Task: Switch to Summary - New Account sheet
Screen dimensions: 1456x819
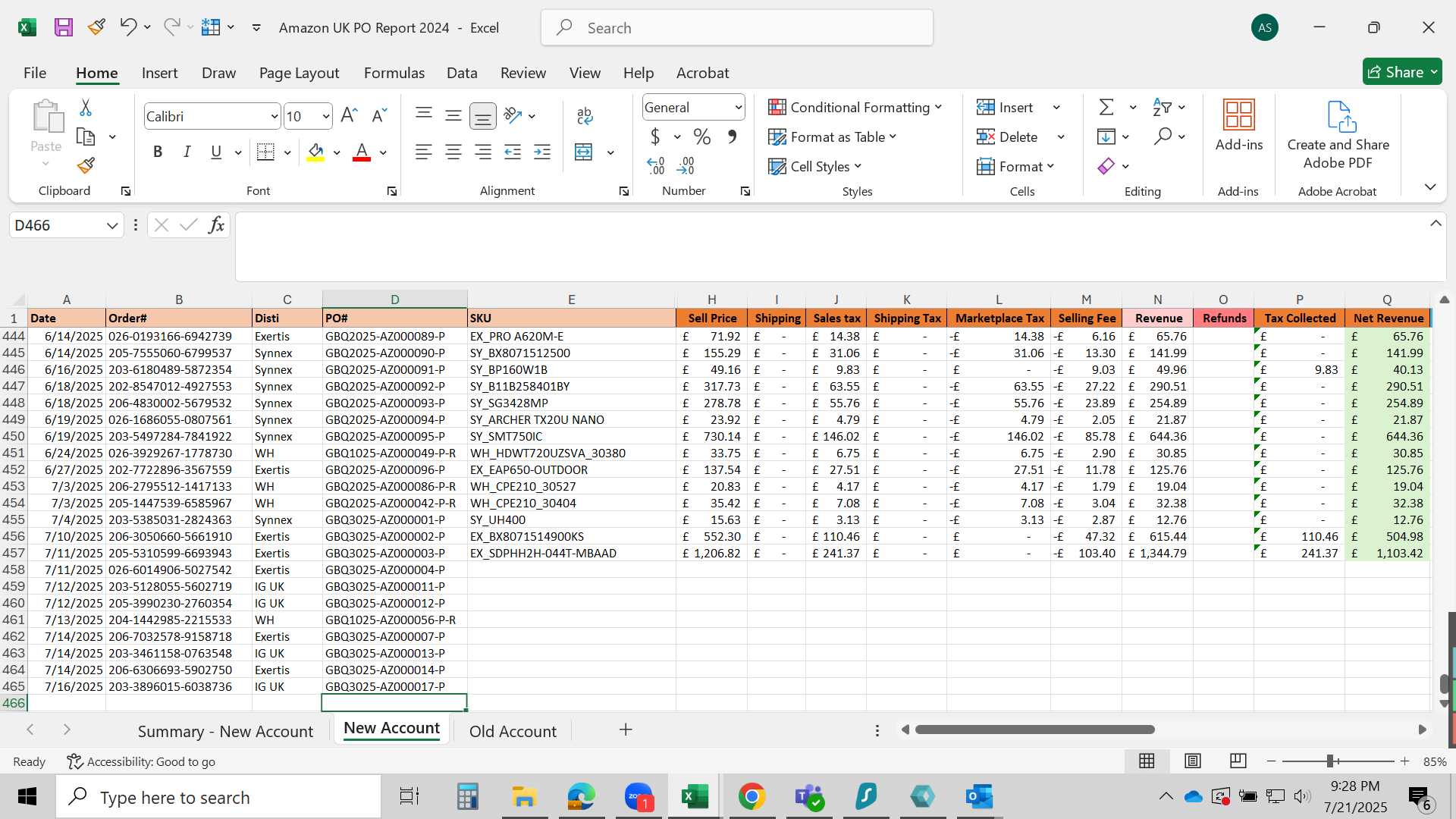Action: point(225,731)
